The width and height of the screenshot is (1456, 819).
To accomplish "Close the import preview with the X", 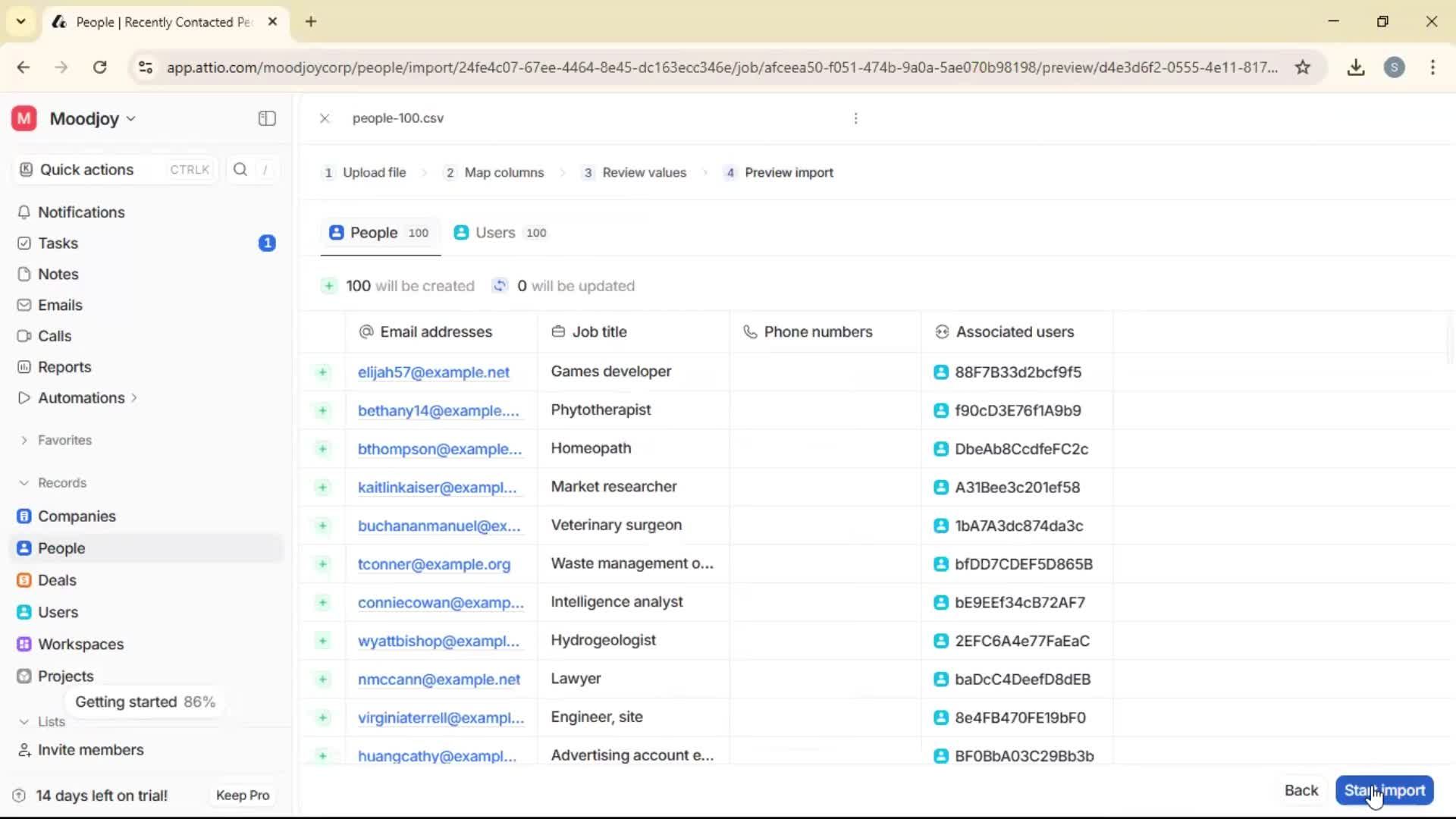I will pyautogui.click(x=325, y=118).
